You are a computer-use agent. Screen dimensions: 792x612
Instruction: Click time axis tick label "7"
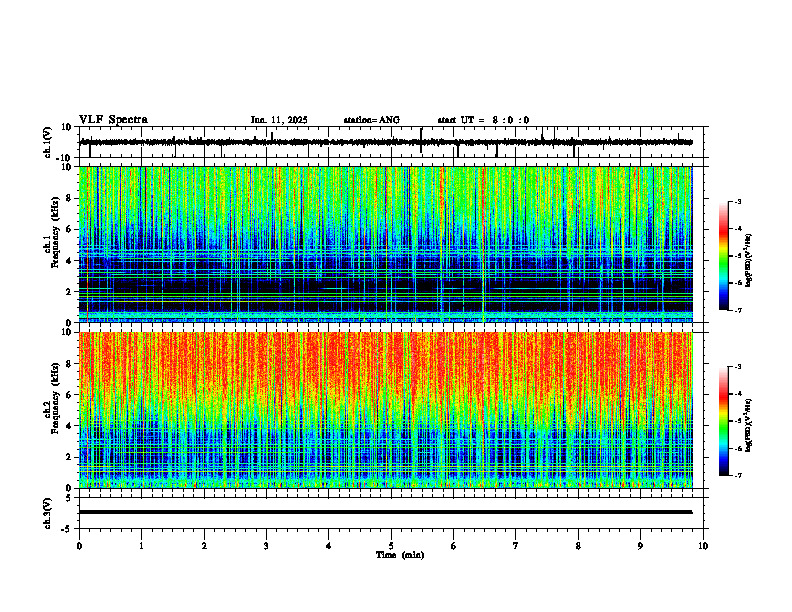(x=516, y=546)
